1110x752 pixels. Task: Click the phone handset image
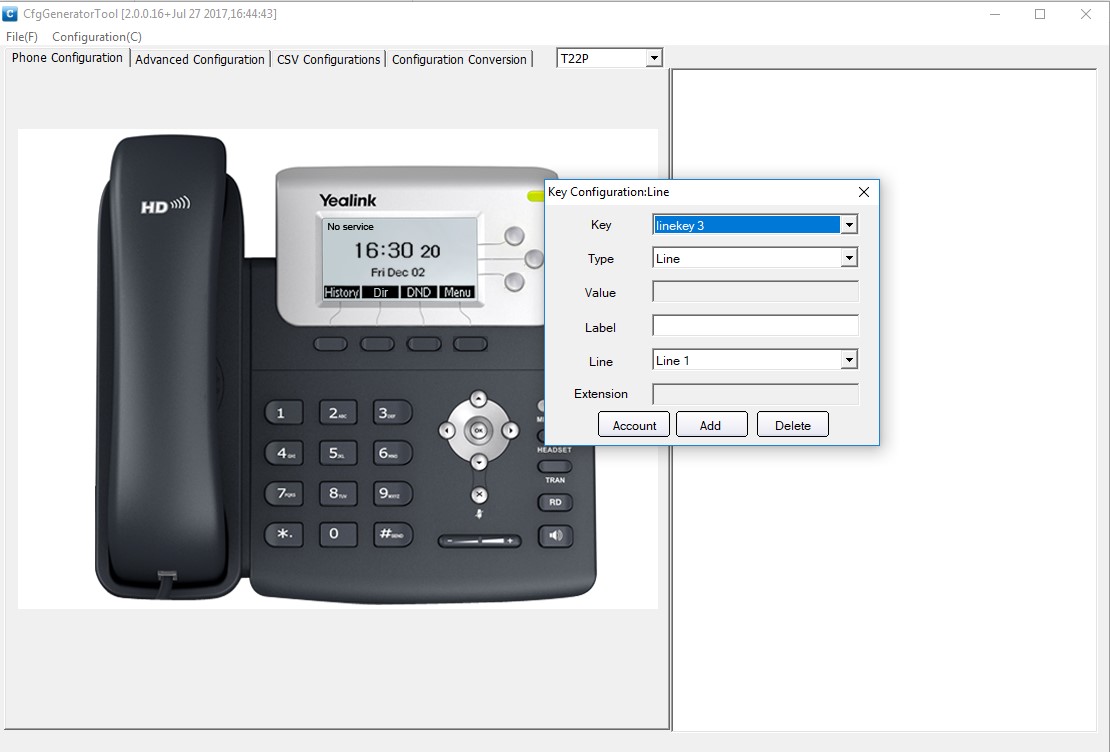tap(170, 367)
